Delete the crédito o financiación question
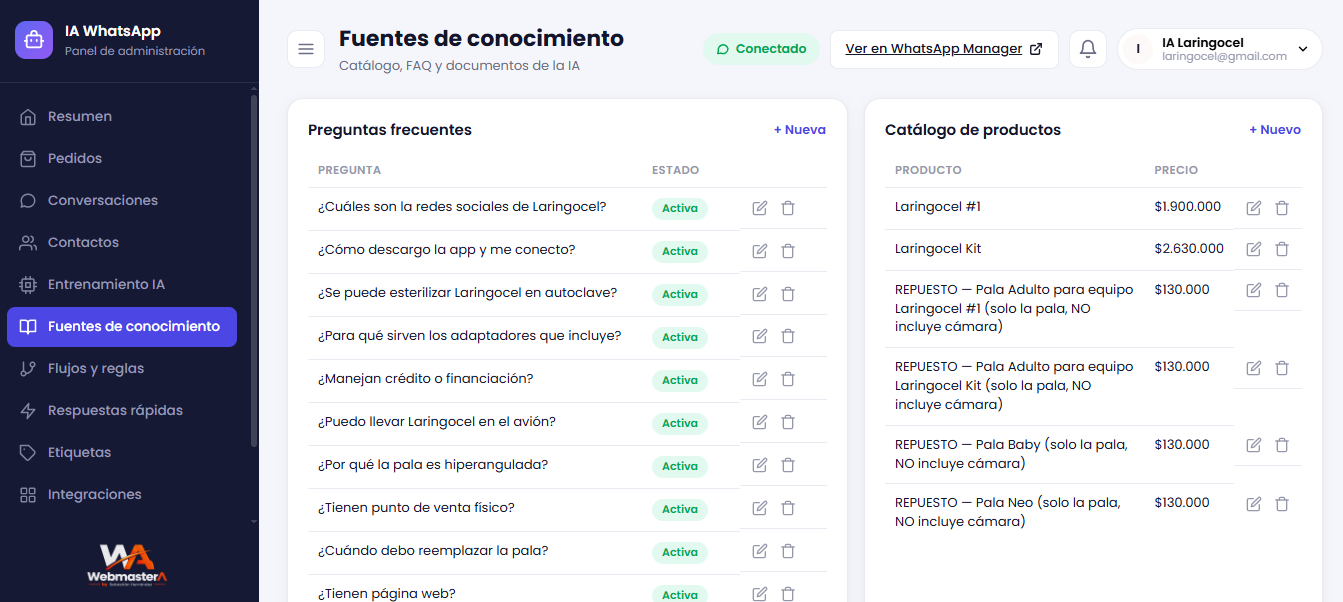 pos(788,380)
